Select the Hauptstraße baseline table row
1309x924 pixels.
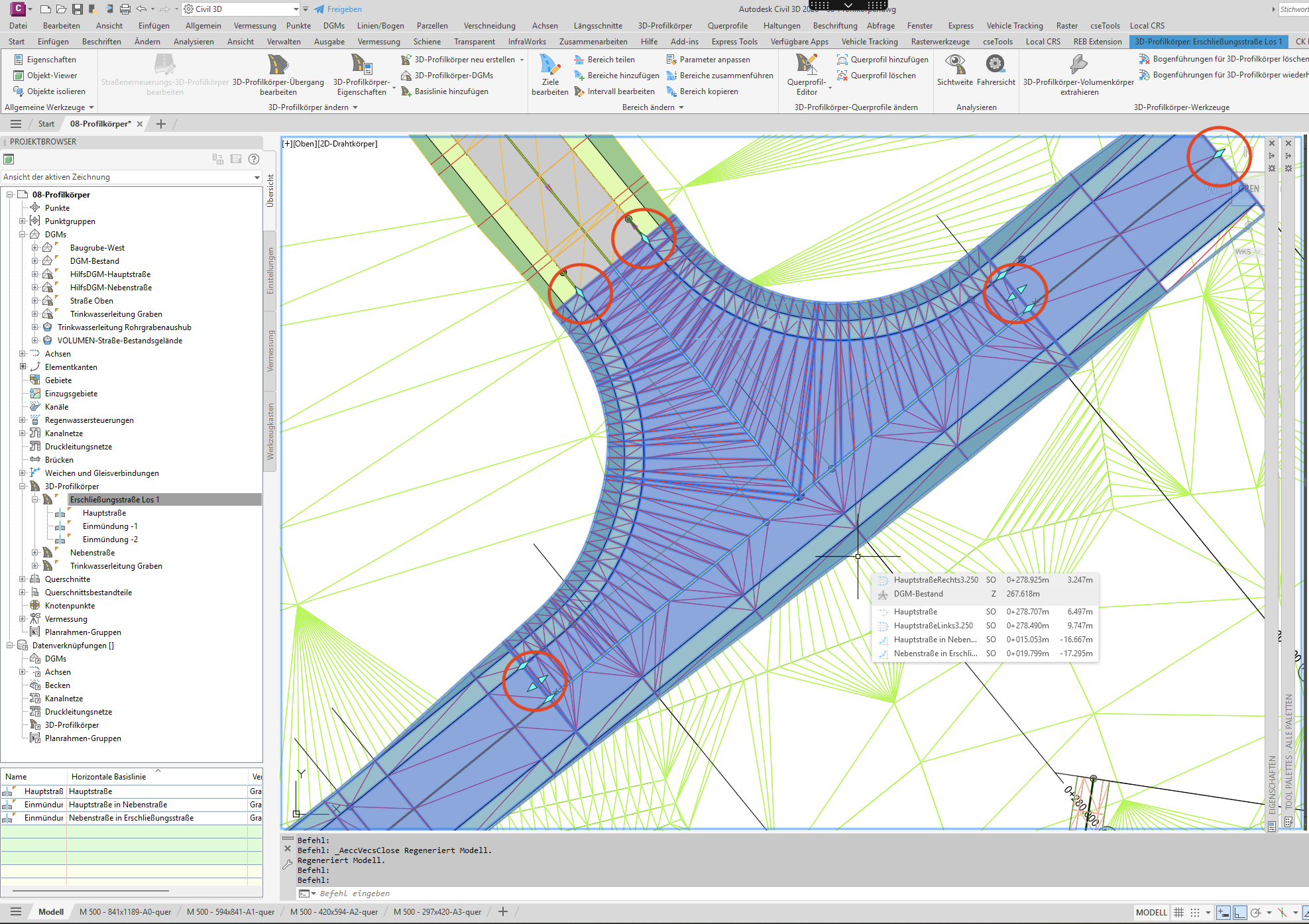coord(131,791)
